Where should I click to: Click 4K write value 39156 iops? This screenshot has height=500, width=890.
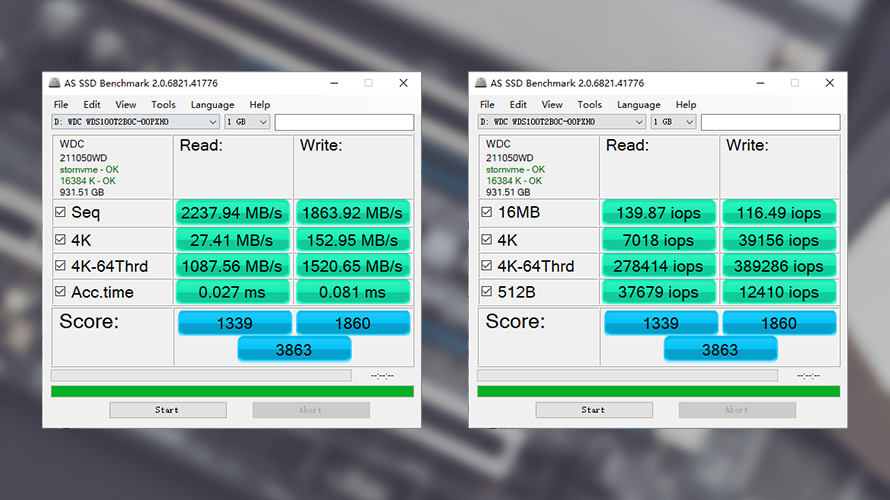coord(779,240)
